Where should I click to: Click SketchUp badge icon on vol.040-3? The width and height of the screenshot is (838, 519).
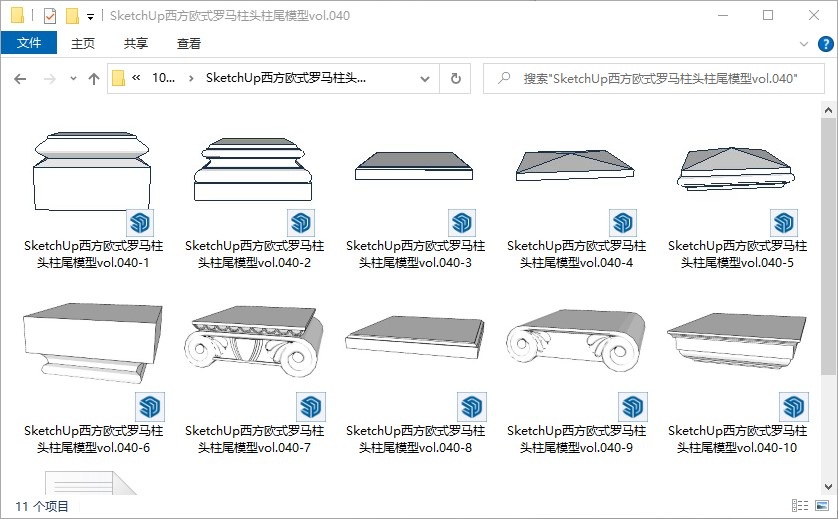pyautogui.click(x=462, y=222)
